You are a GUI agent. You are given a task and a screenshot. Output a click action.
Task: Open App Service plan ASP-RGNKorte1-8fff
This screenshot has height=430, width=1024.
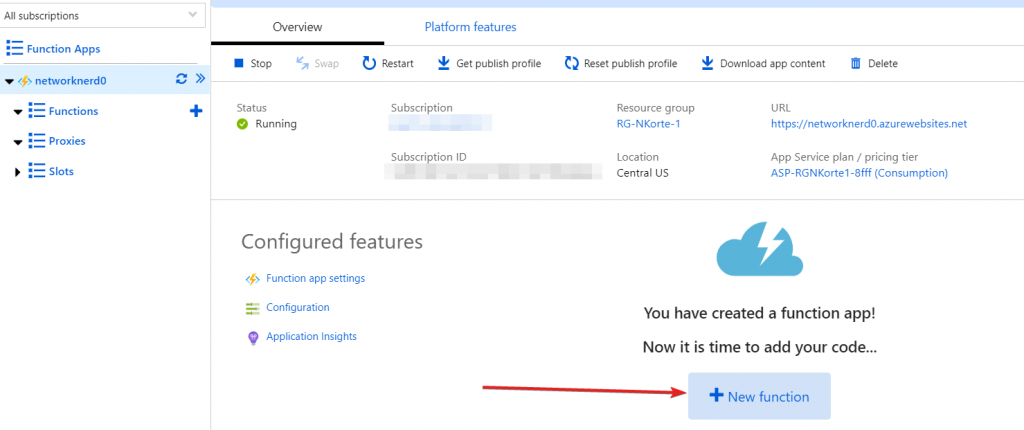pos(859,173)
